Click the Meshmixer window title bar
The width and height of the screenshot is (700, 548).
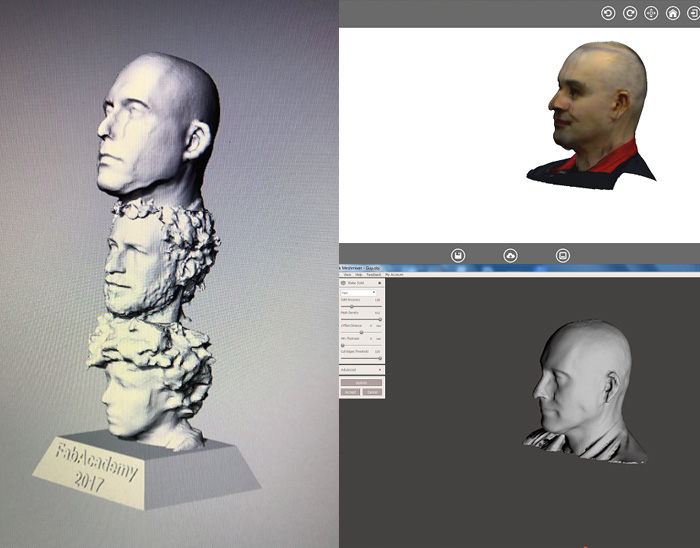pos(519,268)
